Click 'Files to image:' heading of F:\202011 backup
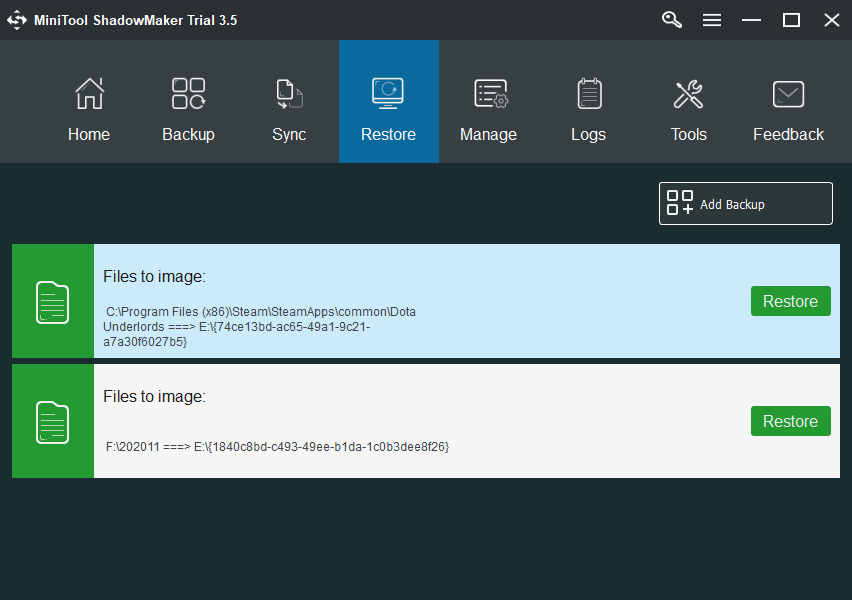 click(154, 397)
